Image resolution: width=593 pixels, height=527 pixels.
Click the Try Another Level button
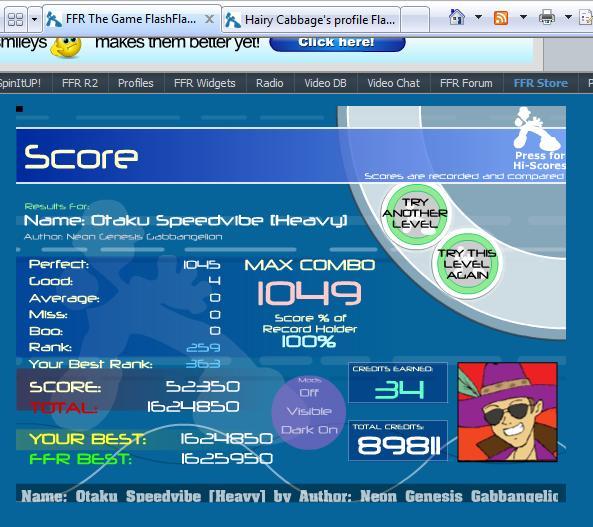[415, 214]
